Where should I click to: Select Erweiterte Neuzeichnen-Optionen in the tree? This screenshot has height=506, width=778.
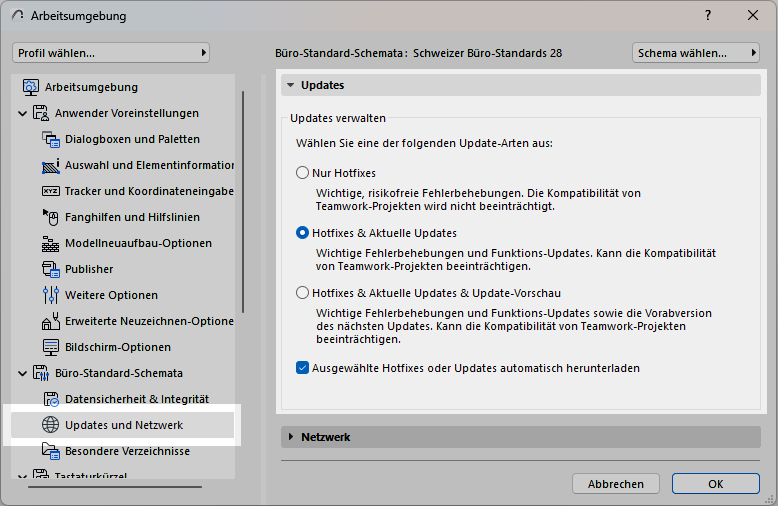149,321
